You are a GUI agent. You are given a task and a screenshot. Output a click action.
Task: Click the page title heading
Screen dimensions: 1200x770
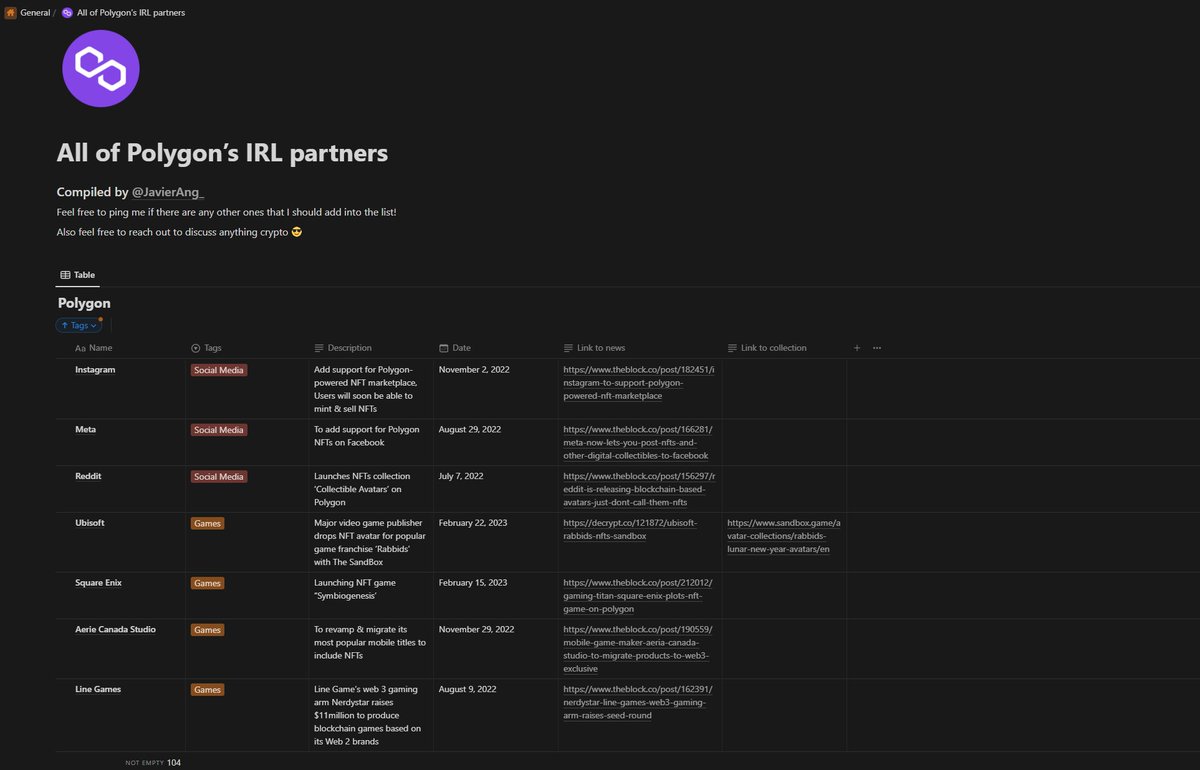click(x=222, y=153)
